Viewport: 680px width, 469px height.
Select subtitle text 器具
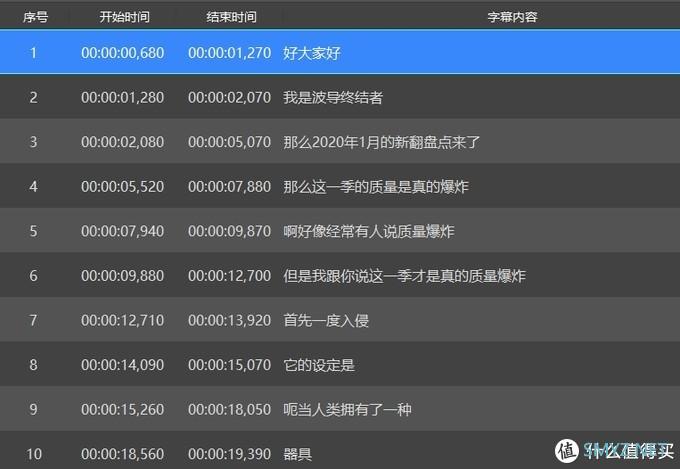[298, 454]
